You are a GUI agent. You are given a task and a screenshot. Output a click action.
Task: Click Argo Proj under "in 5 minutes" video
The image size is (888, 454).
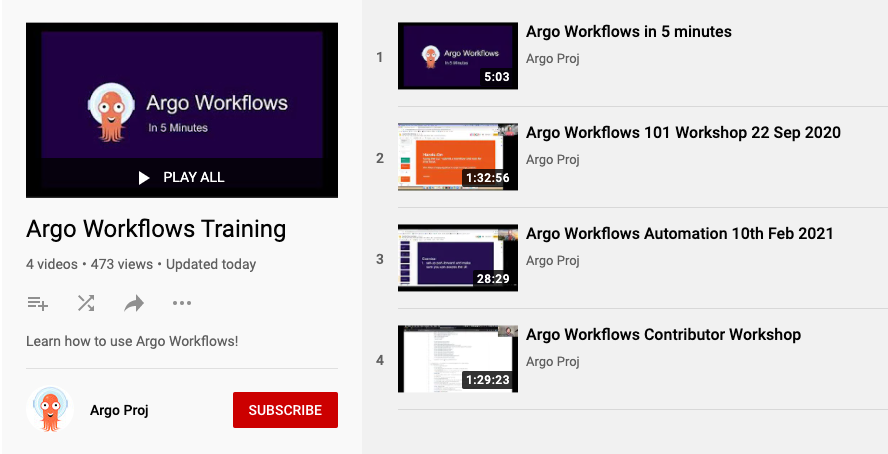coord(553,59)
